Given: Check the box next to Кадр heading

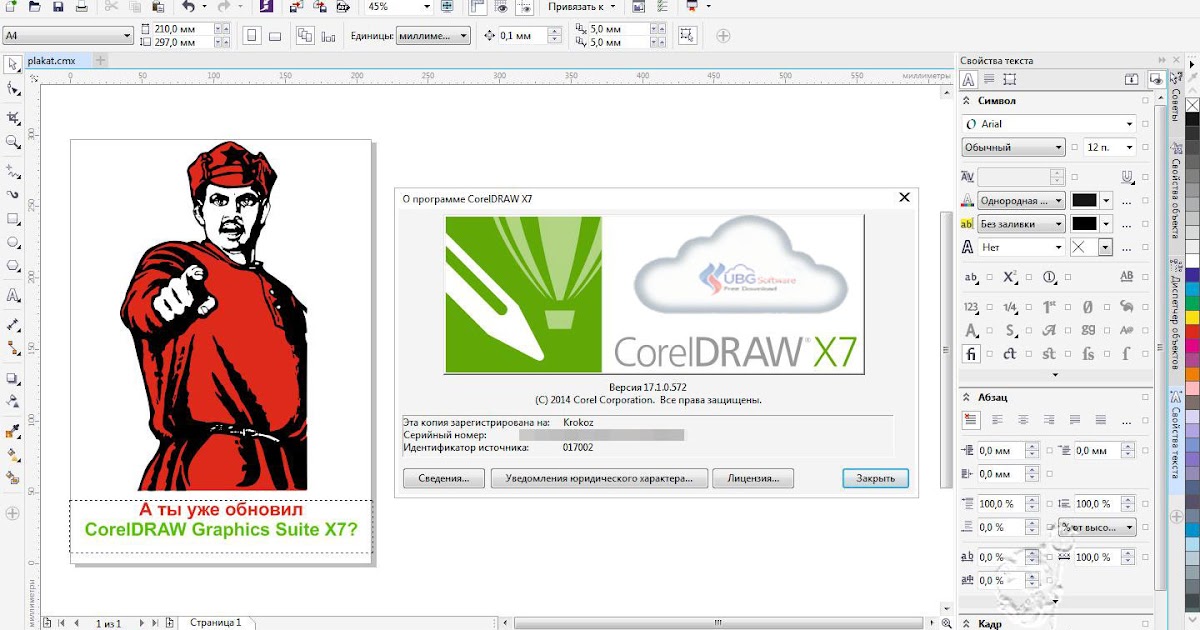Looking at the screenshot, I should pos(1145,623).
